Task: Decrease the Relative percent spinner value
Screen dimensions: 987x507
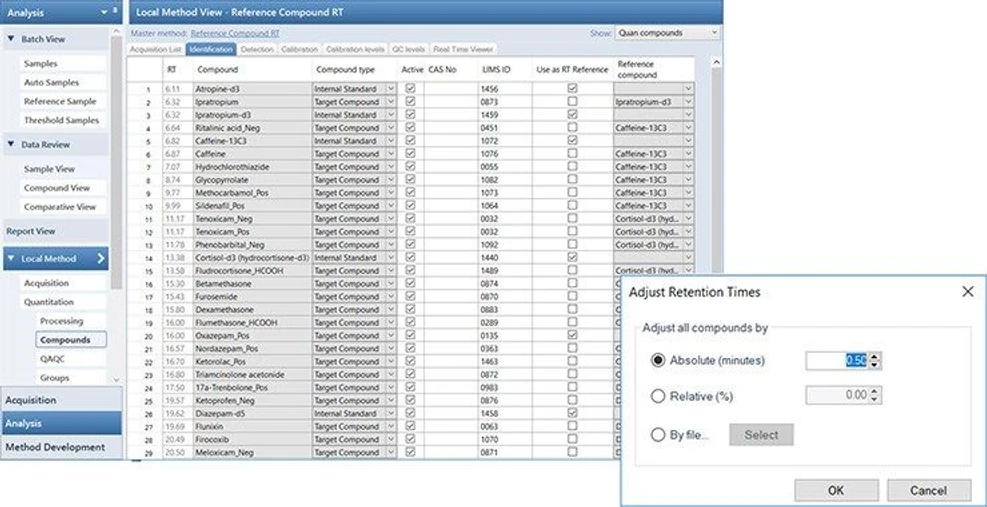Action: (875, 400)
